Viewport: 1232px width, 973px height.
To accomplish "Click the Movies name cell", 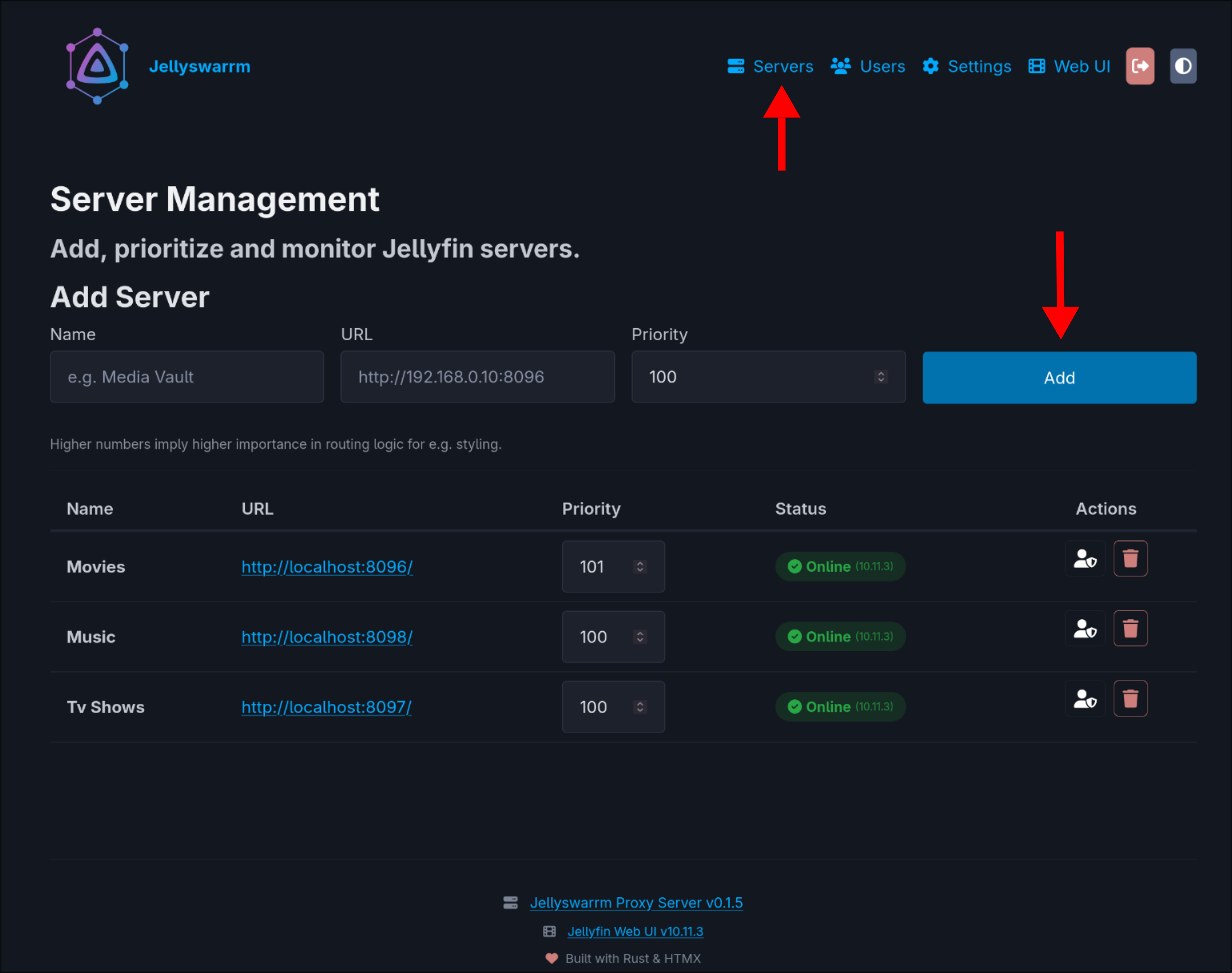I will tap(96, 567).
